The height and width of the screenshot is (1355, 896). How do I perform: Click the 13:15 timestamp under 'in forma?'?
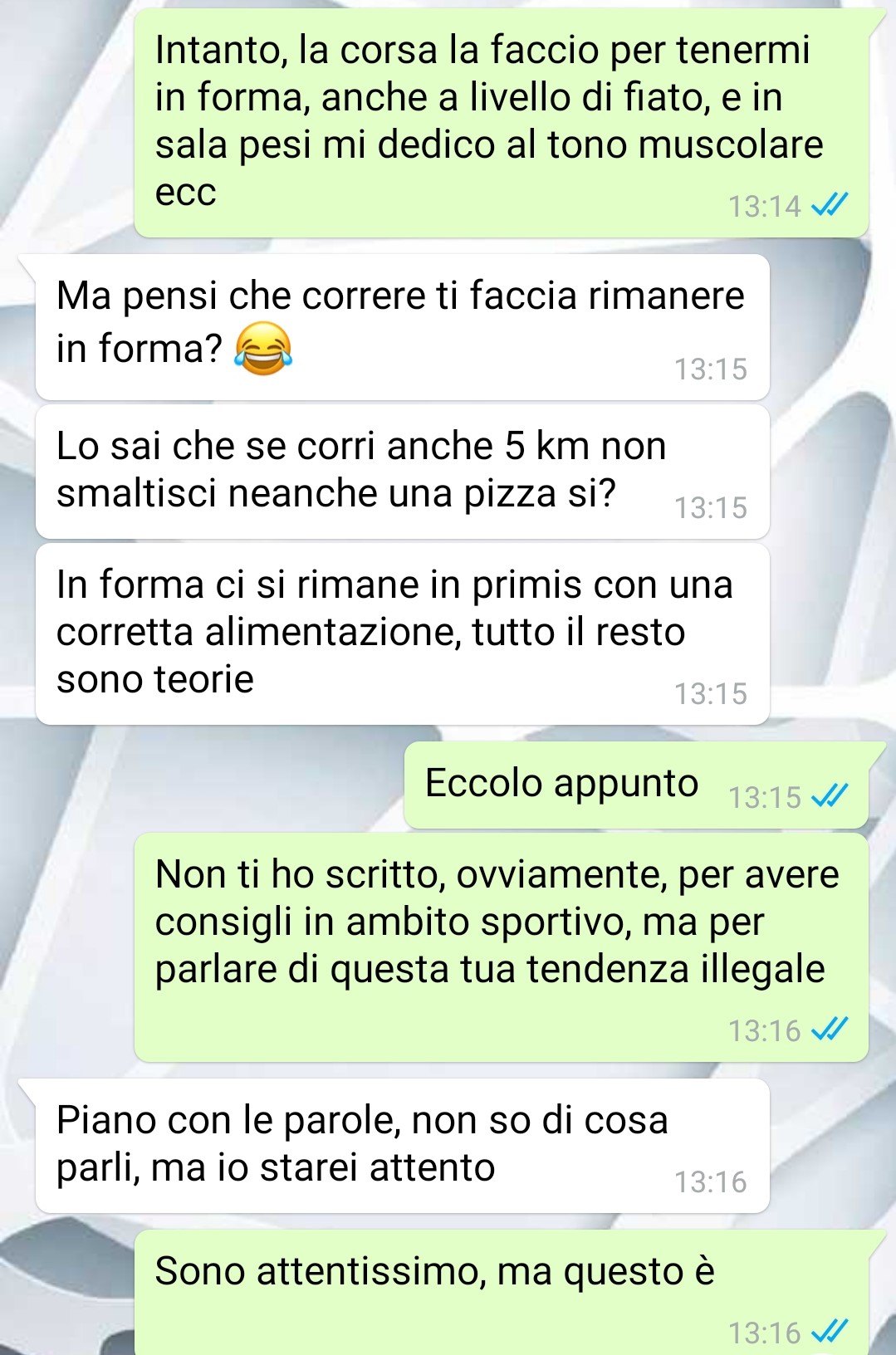point(711,369)
